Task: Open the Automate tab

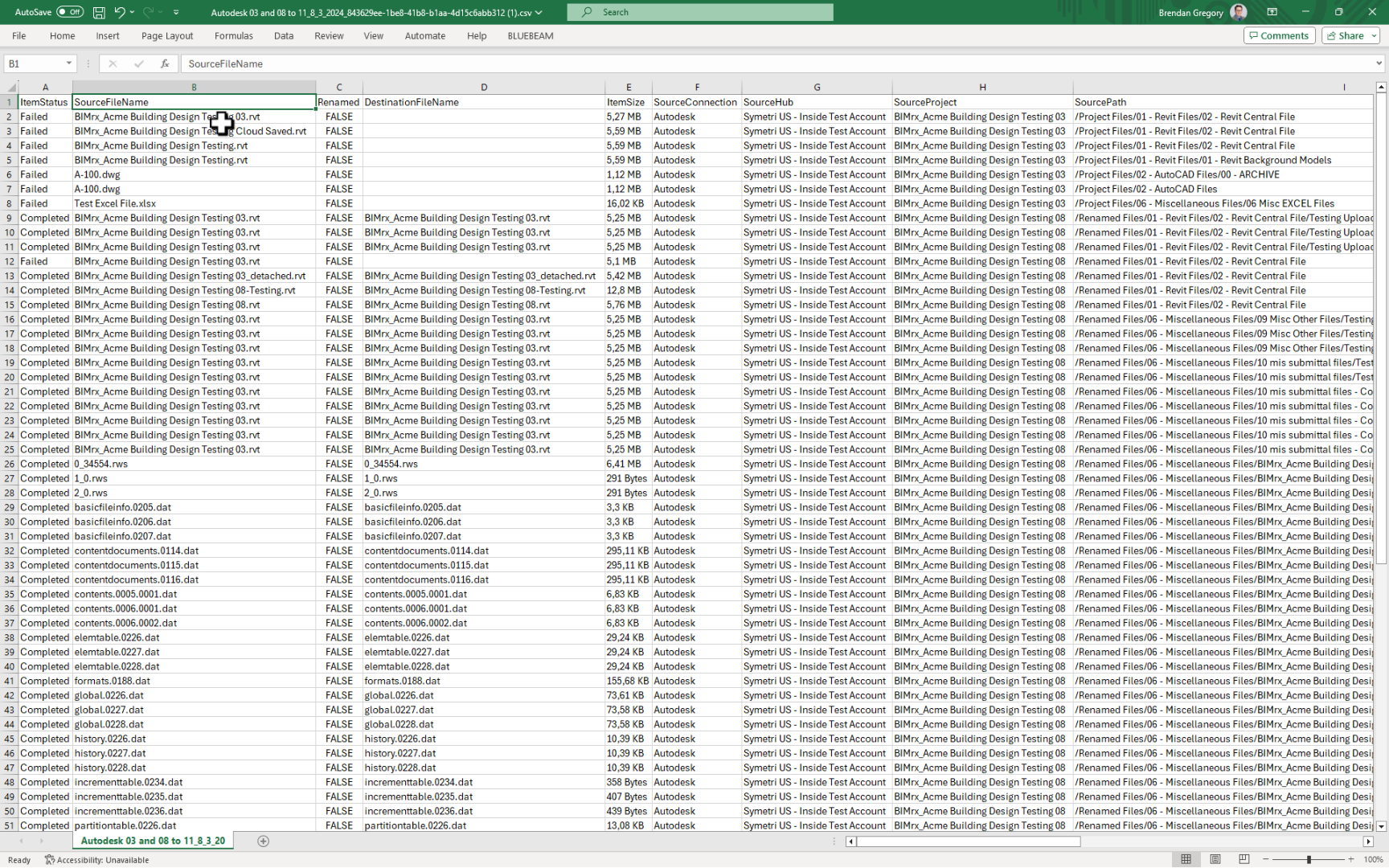Action: coord(425,35)
